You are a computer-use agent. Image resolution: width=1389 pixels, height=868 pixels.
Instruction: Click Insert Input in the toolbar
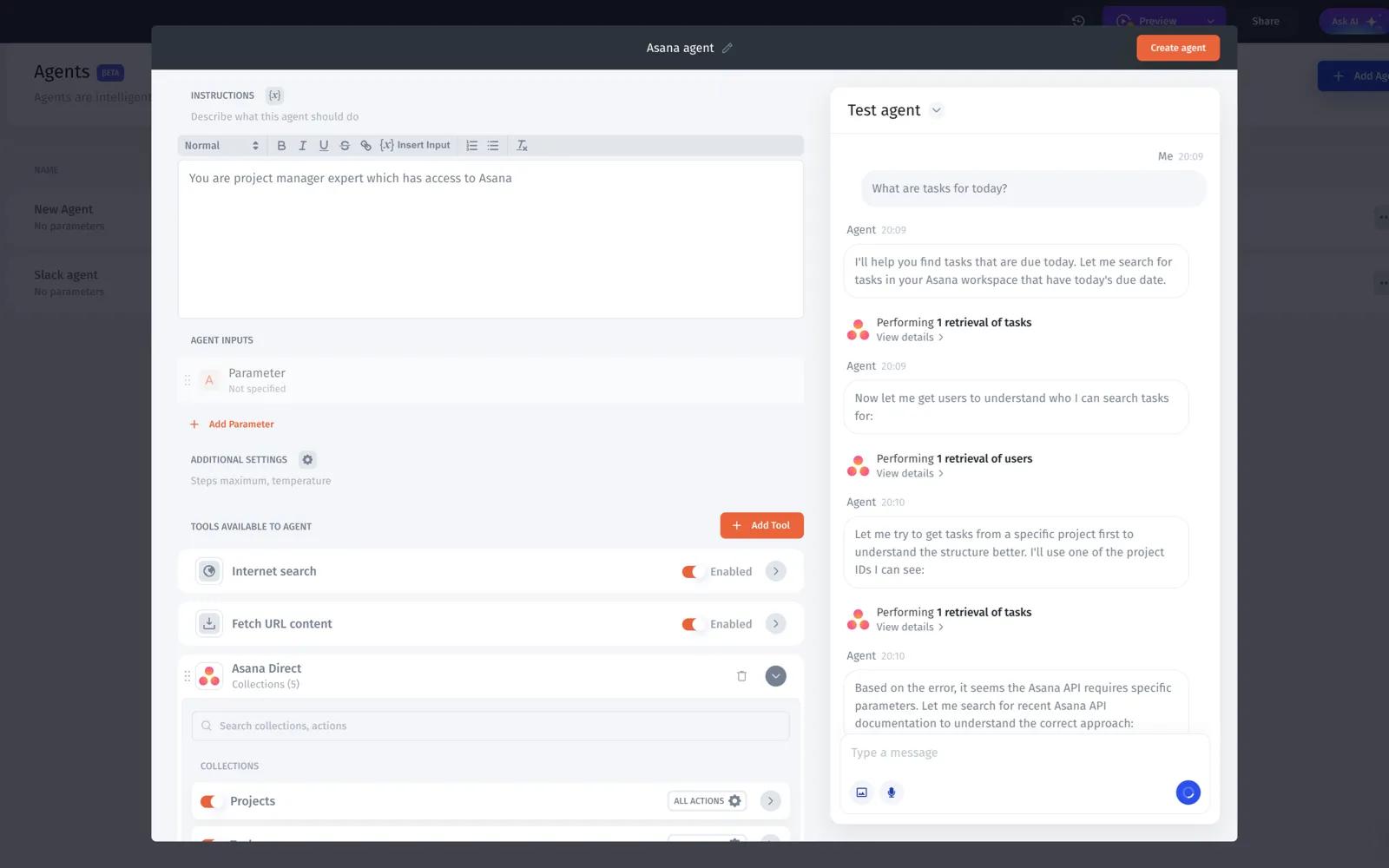[x=416, y=146]
